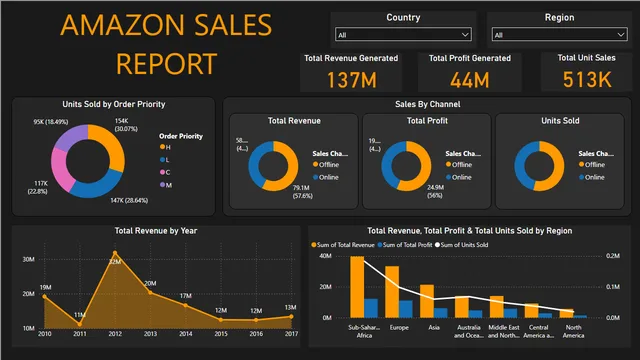The image size is (640, 360).
Task: Click the 2015 data point at 12M
Action: (x=221, y=320)
